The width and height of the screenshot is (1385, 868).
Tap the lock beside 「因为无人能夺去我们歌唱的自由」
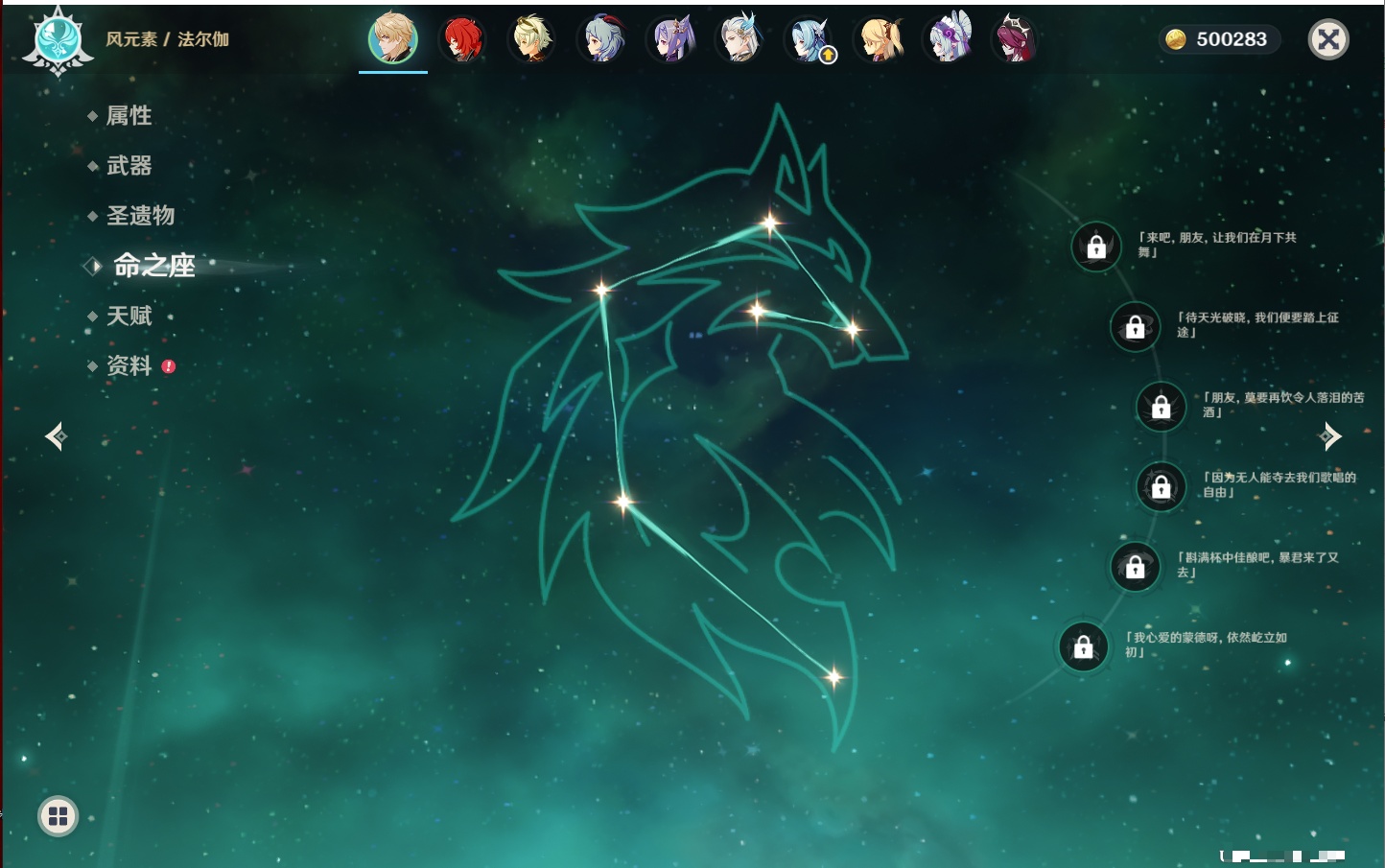tap(1161, 486)
